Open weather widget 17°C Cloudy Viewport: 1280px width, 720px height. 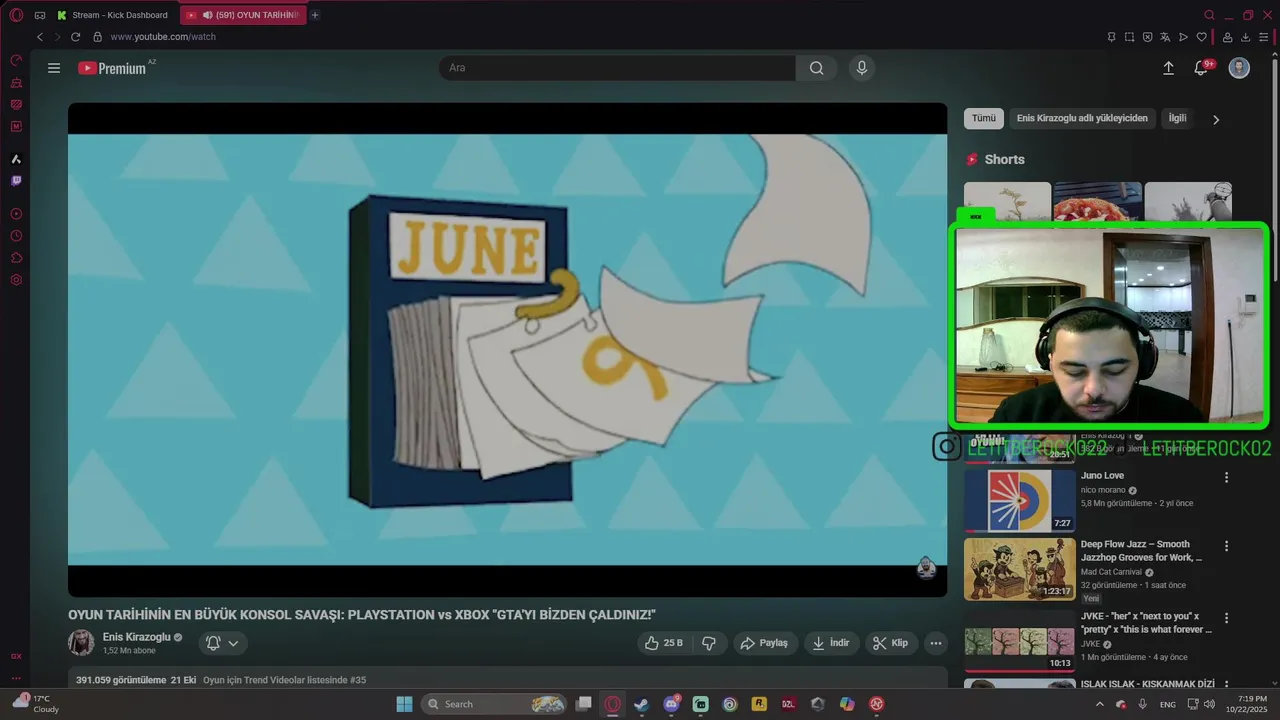[x=36, y=704]
